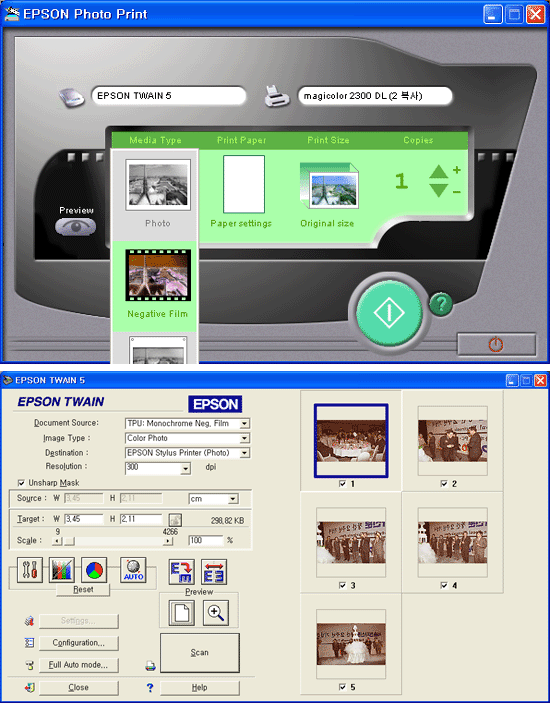Expand the cm units dropdown

tap(233, 499)
